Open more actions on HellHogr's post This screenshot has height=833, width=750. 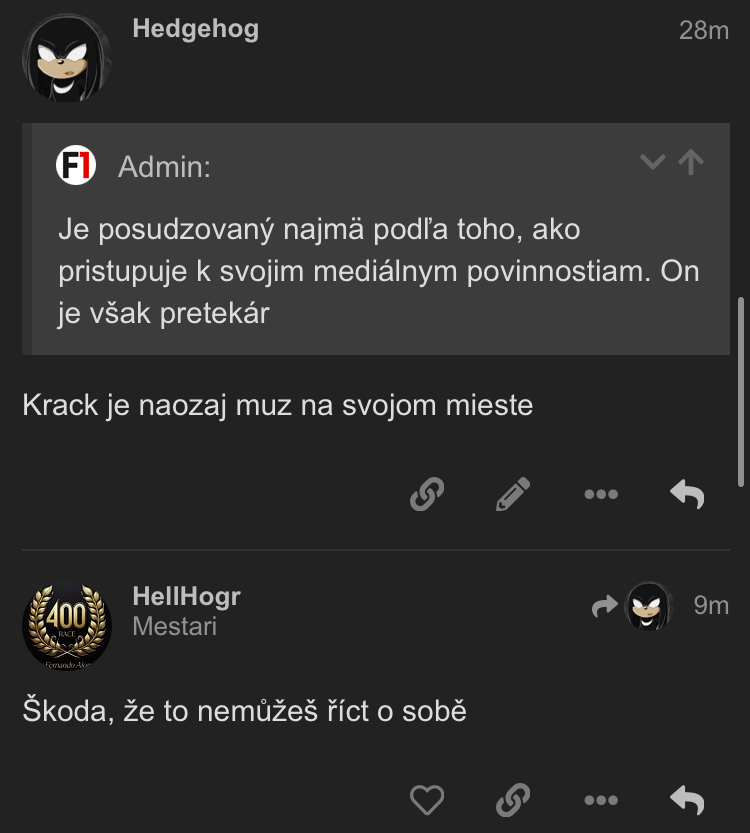click(x=601, y=800)
